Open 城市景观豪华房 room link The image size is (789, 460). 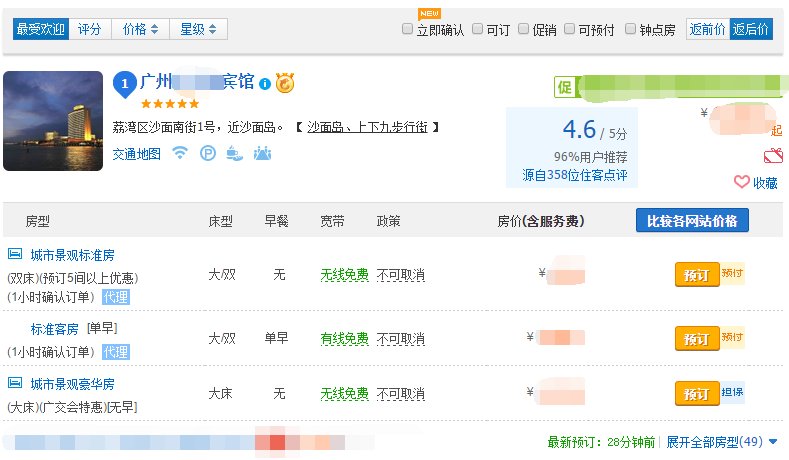point(72,384)
